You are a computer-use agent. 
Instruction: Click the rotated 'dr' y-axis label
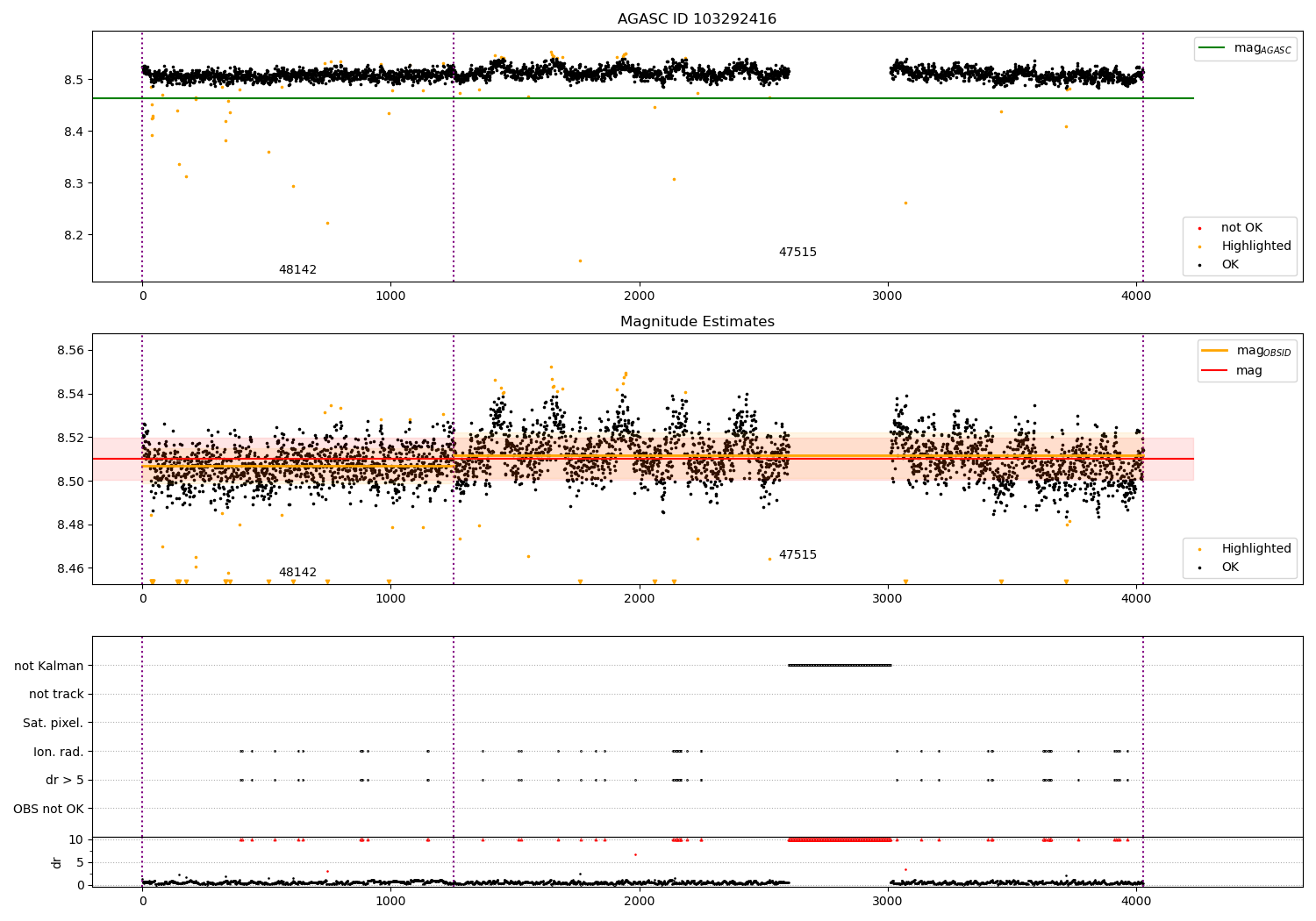coord(57,862)
